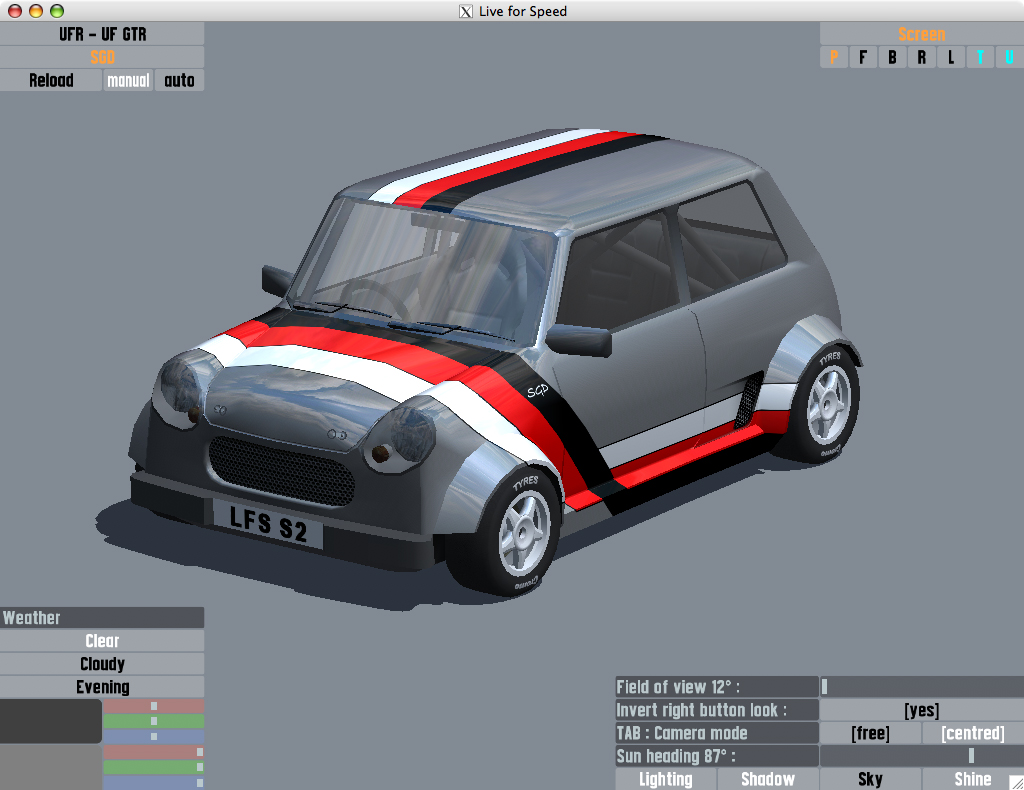Viewport: 1024px width, 790px height.
Task: Open the Shadow tab
Action: point(768,779)
